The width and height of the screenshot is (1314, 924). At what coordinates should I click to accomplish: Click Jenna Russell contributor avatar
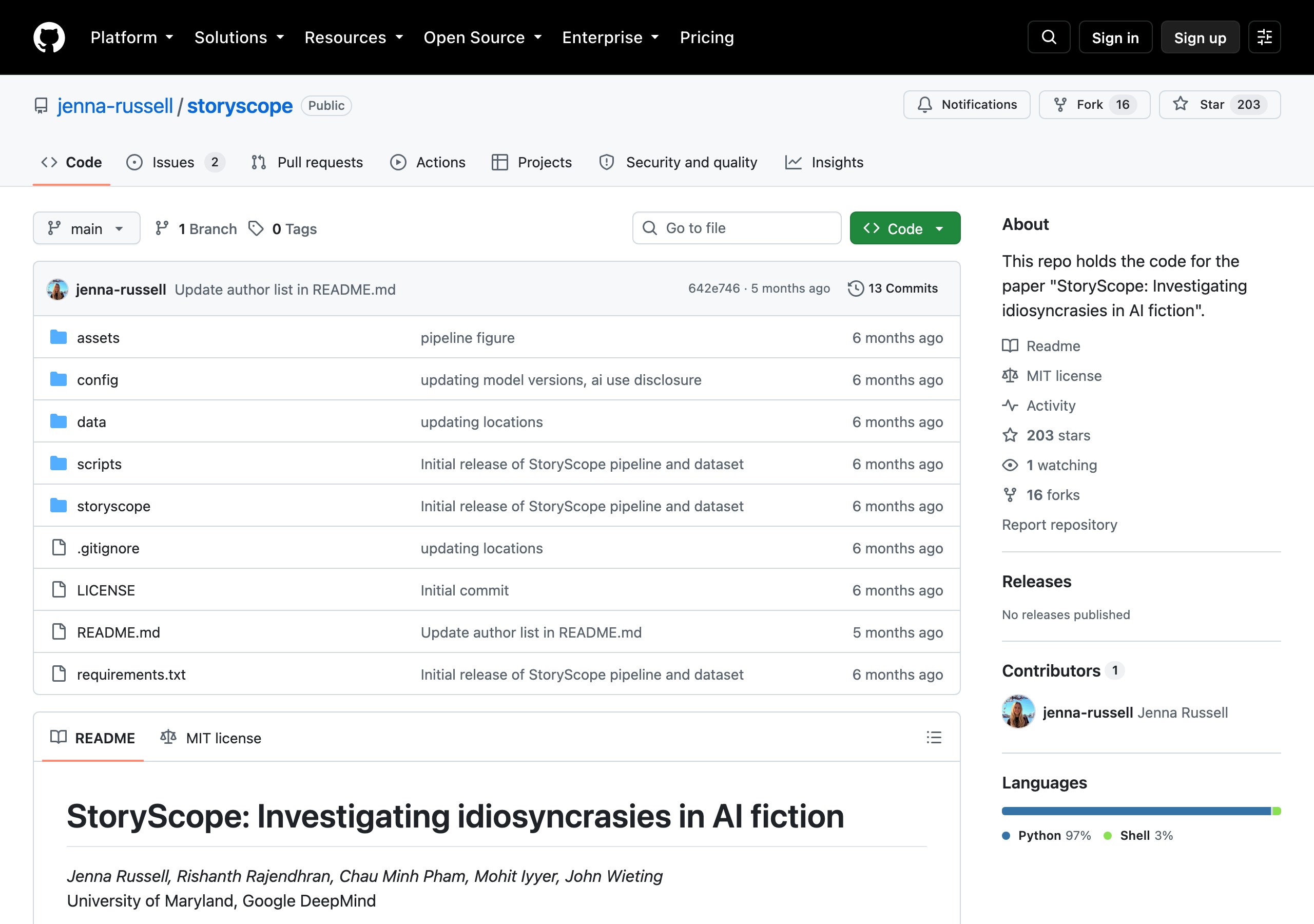(1018, 711)
